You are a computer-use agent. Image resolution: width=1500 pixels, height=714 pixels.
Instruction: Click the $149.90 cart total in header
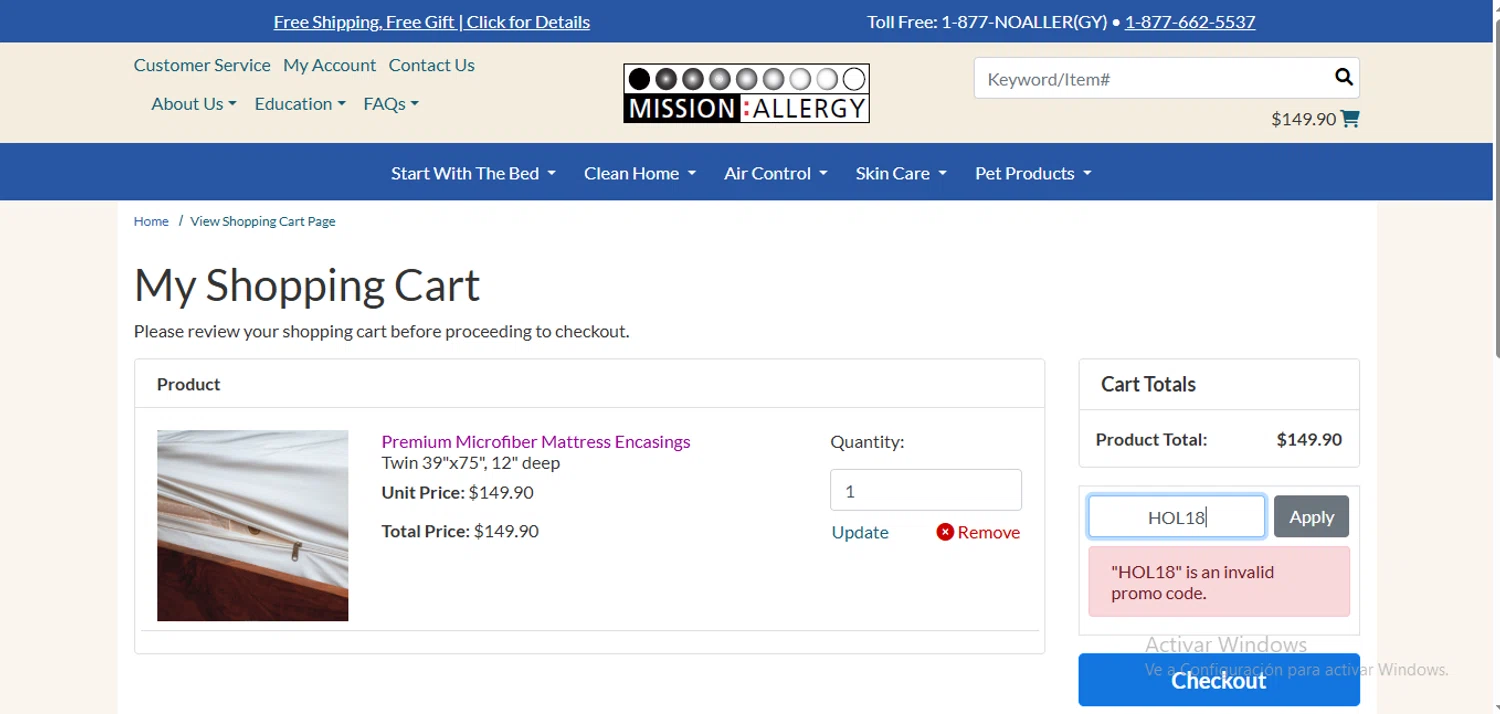(x=1303, y=119)
